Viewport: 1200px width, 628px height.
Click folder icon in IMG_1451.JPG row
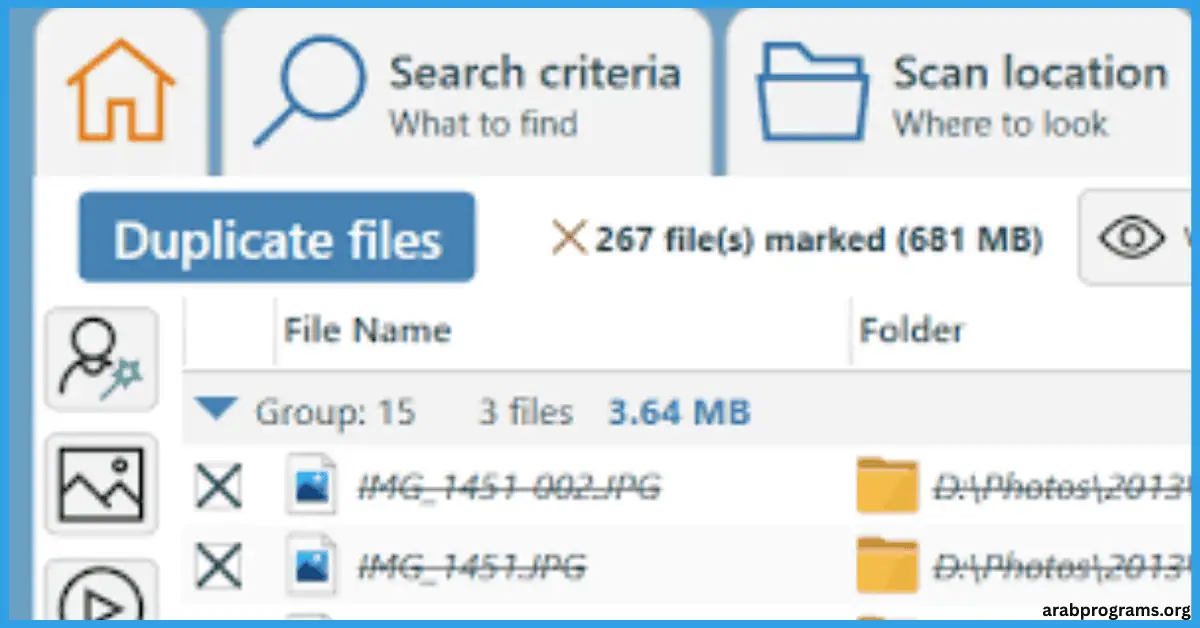(x=888, y=565)
